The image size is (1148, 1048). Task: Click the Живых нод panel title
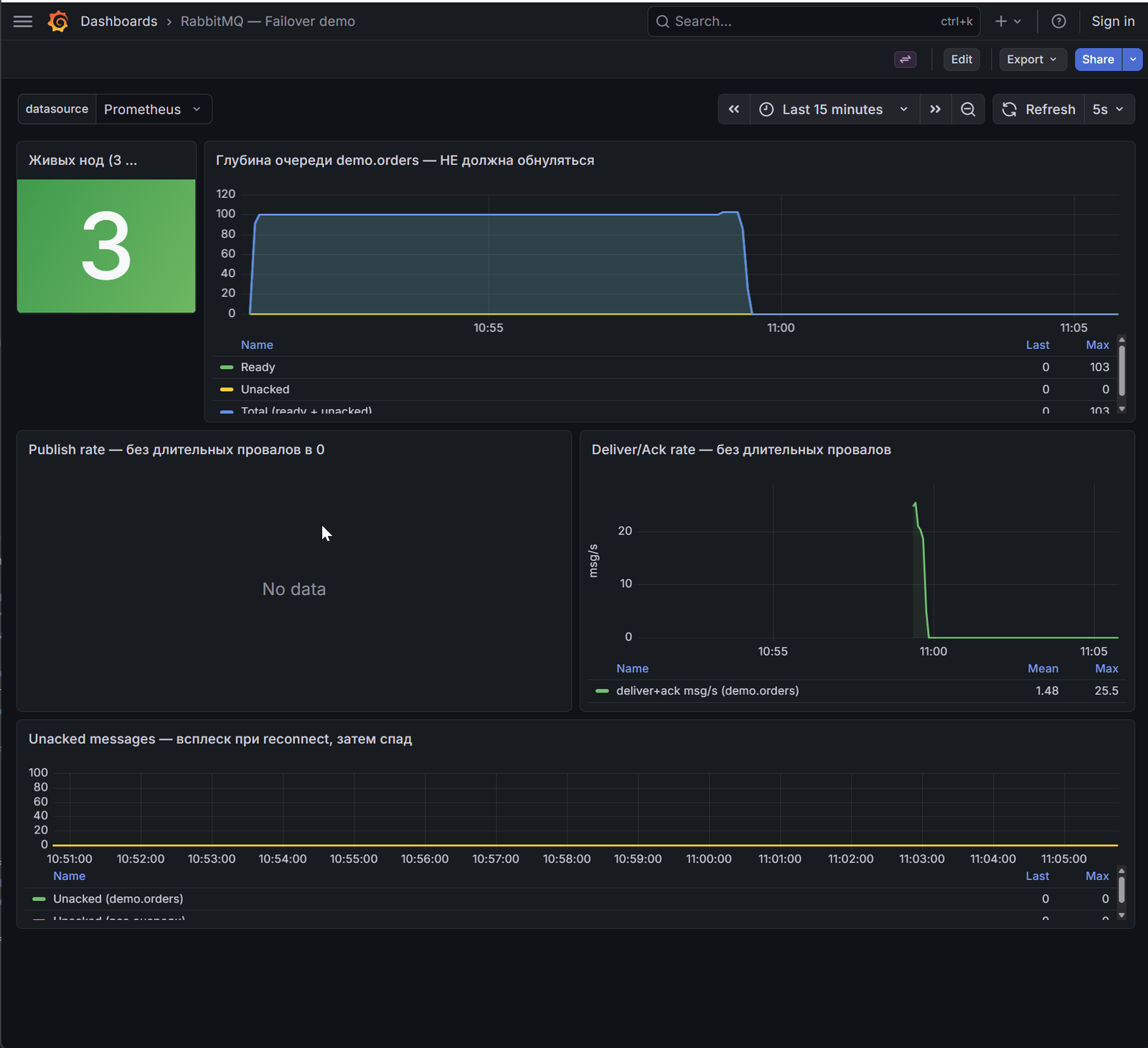(x=83, y=160)
